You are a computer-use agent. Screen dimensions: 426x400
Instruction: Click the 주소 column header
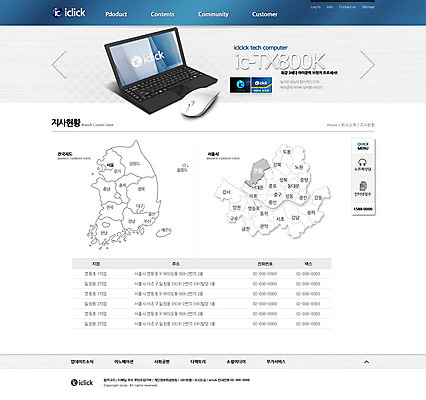pos(176,264)
